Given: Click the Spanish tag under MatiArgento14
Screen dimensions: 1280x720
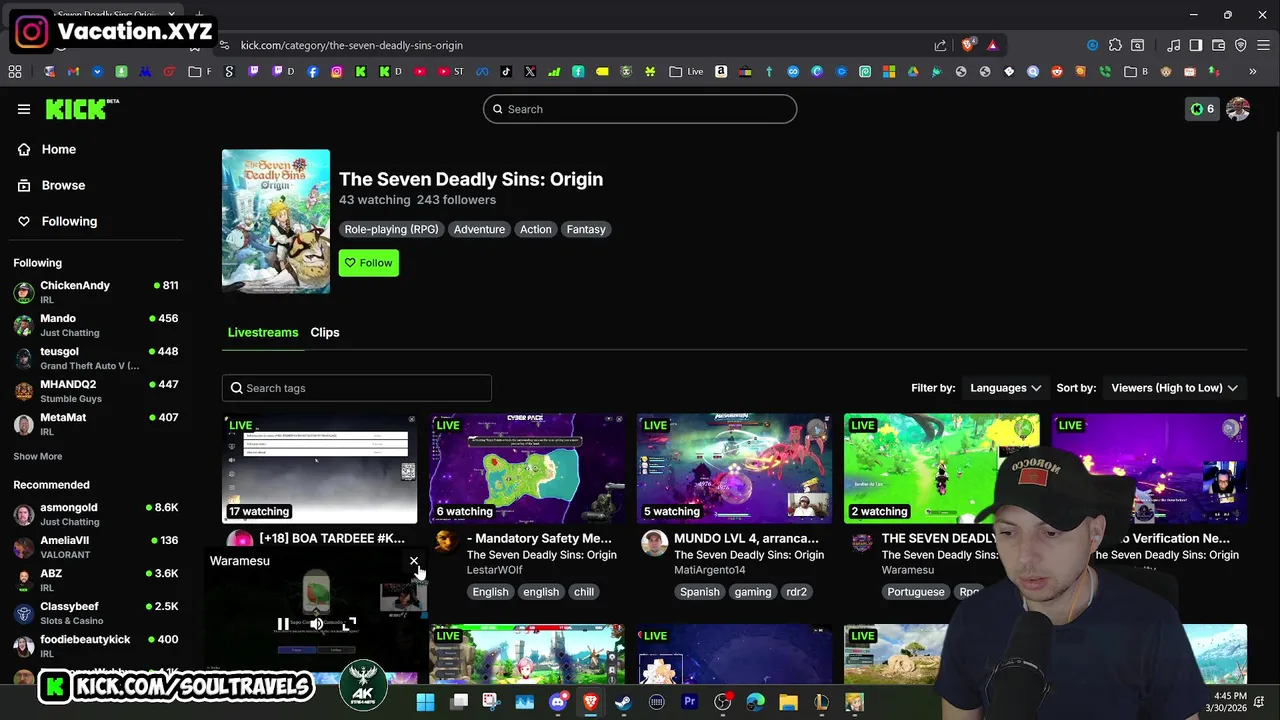Looking at the screenshot, I should [x=700, y=592].
